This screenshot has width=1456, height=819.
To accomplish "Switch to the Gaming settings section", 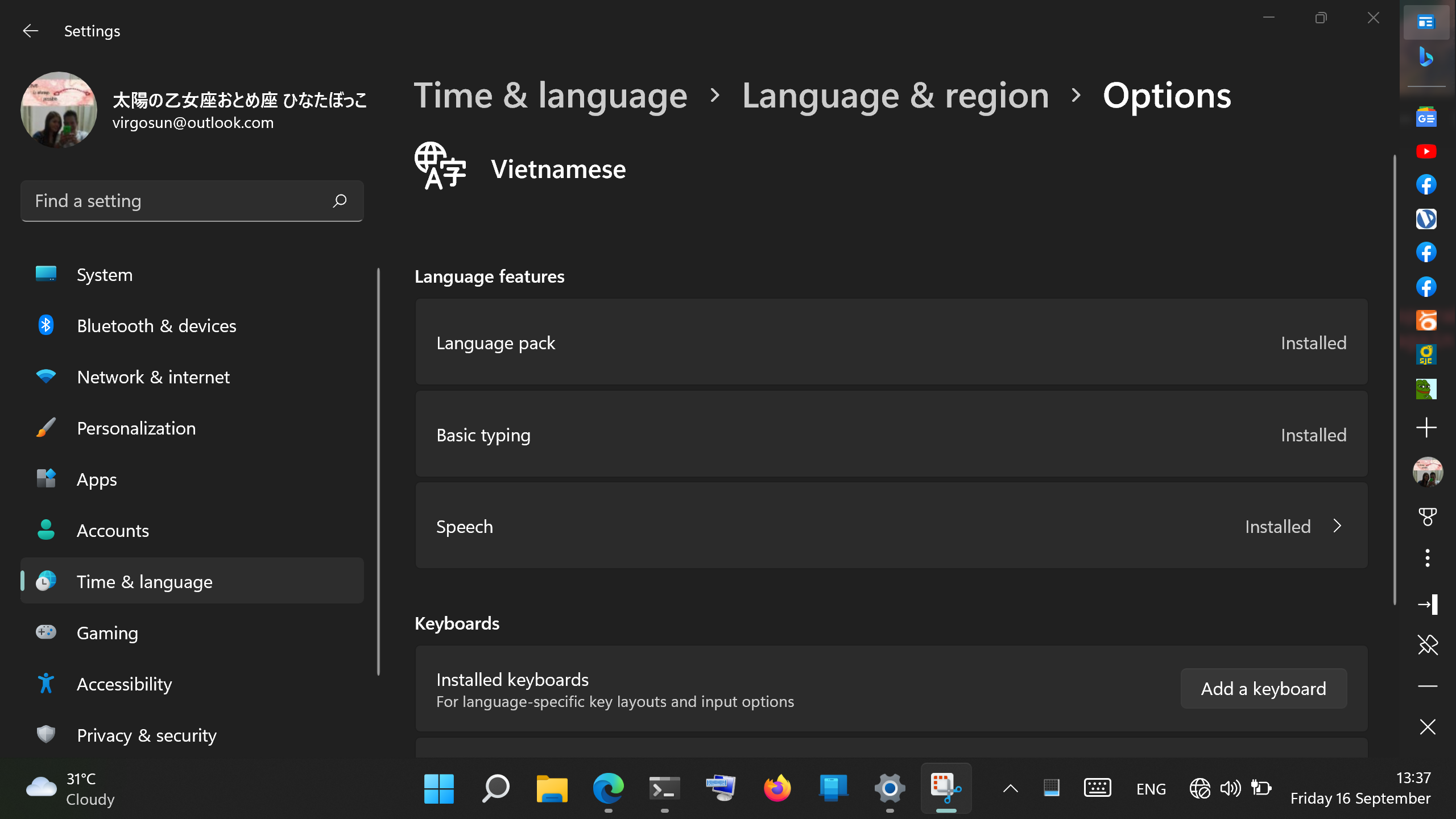I will click(x=107, y=632).
